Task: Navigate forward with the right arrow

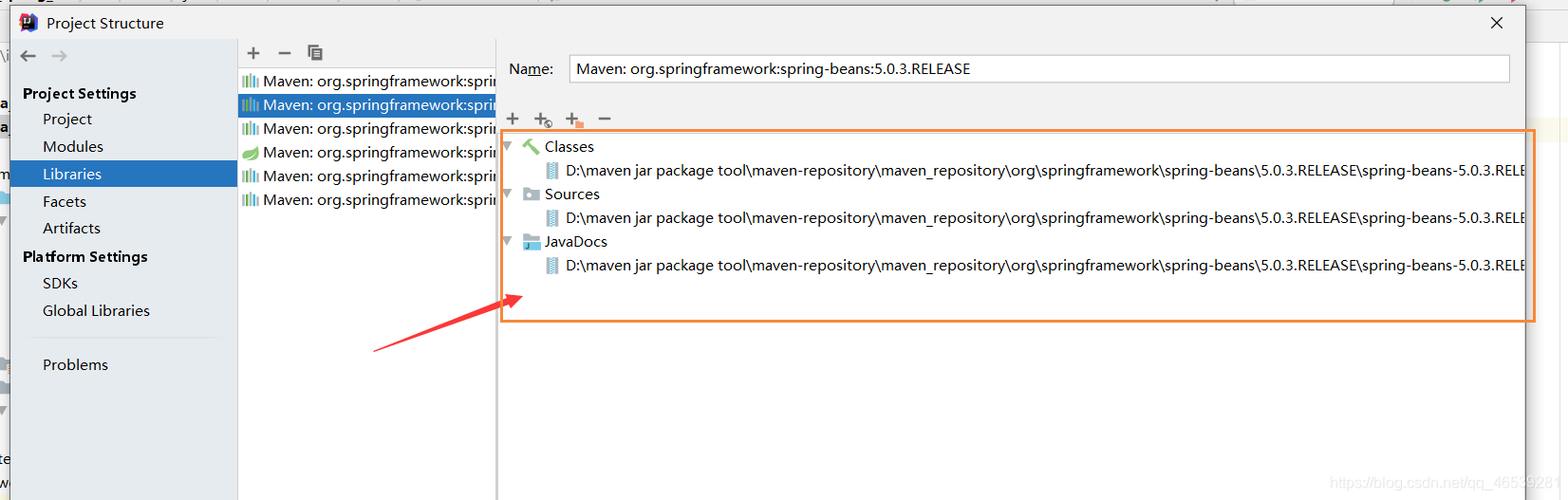Action: (x=59, y=56)
